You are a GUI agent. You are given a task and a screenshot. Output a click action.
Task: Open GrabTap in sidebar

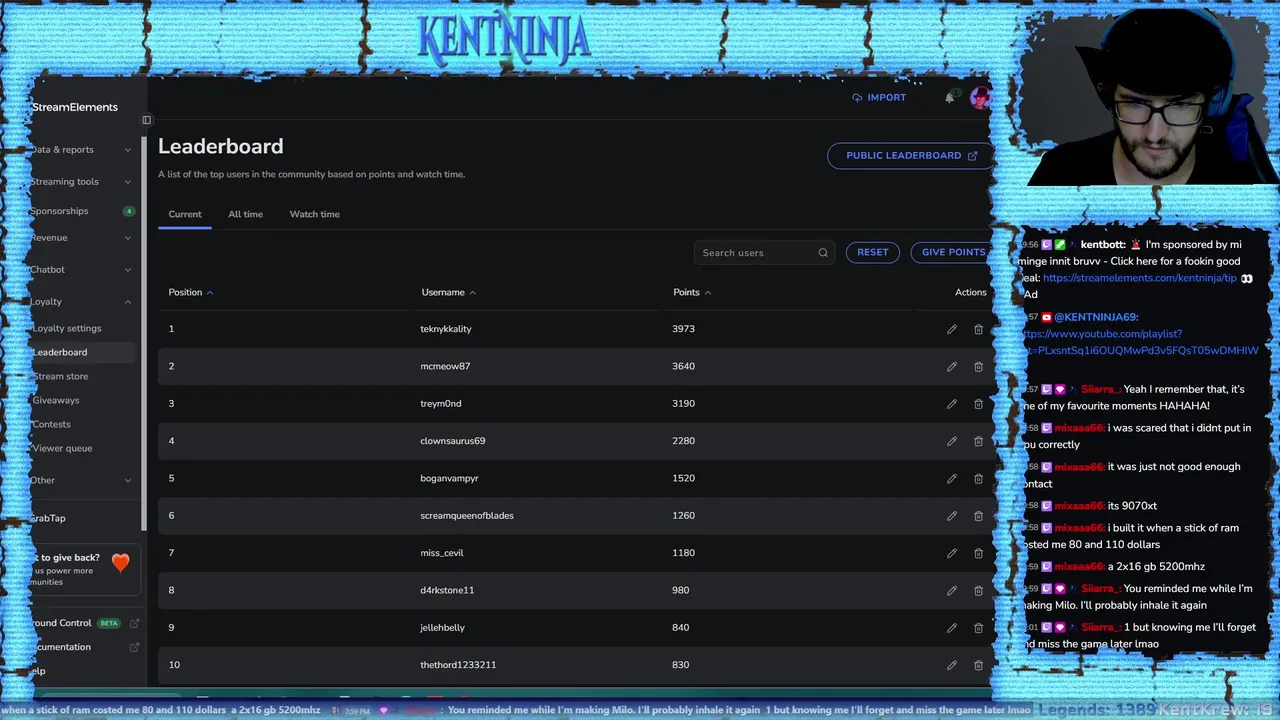click(x=48, y=518)
